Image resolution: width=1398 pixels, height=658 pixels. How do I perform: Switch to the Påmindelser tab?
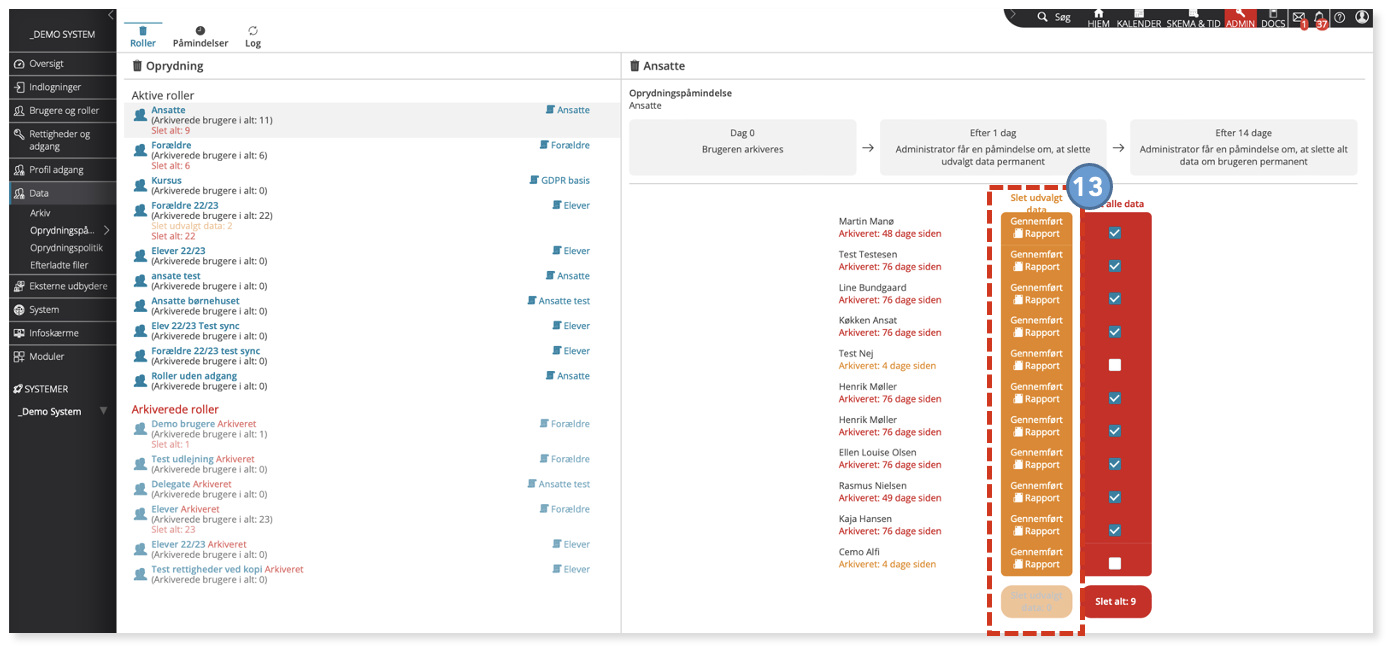[x=200, y=37]
